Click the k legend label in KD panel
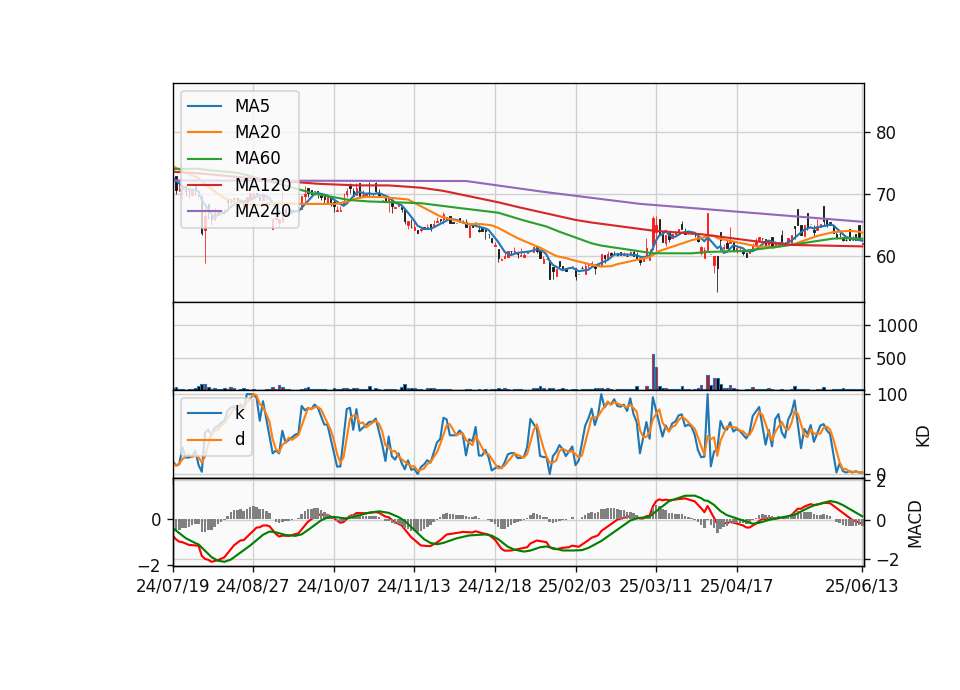The image size is (960, 690). coord(239,413)
